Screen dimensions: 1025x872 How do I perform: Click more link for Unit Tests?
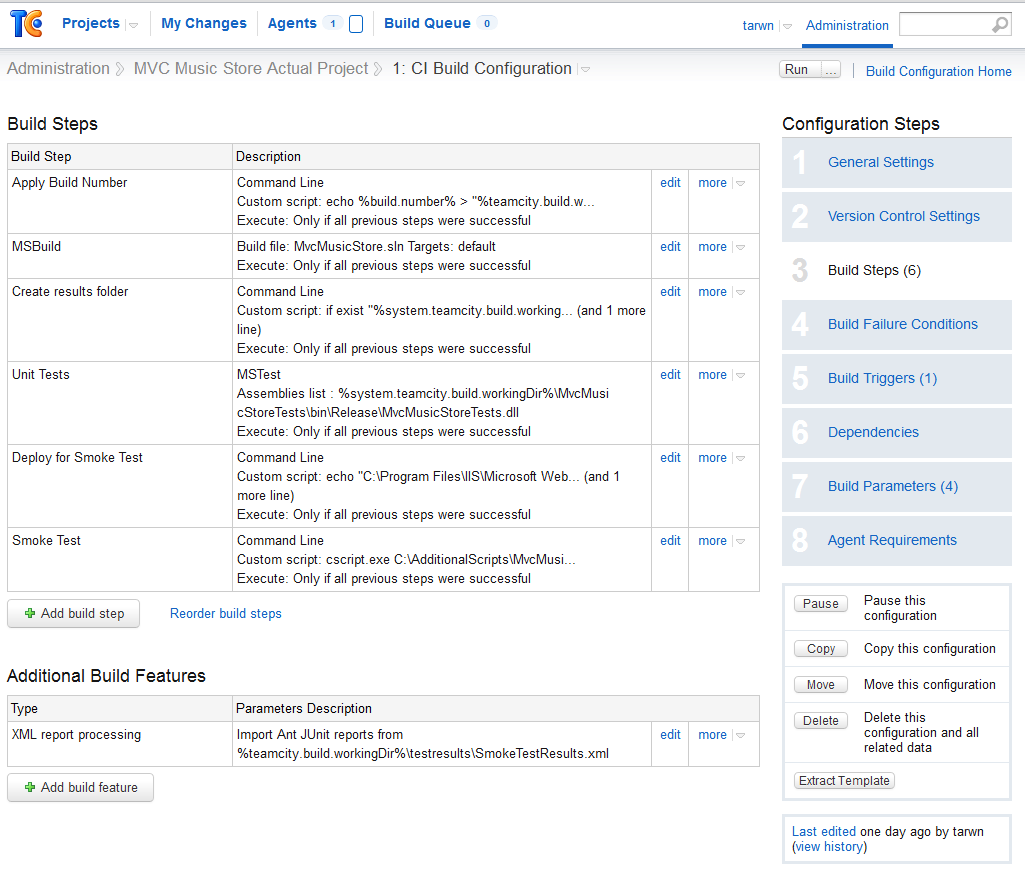[713, 375]
